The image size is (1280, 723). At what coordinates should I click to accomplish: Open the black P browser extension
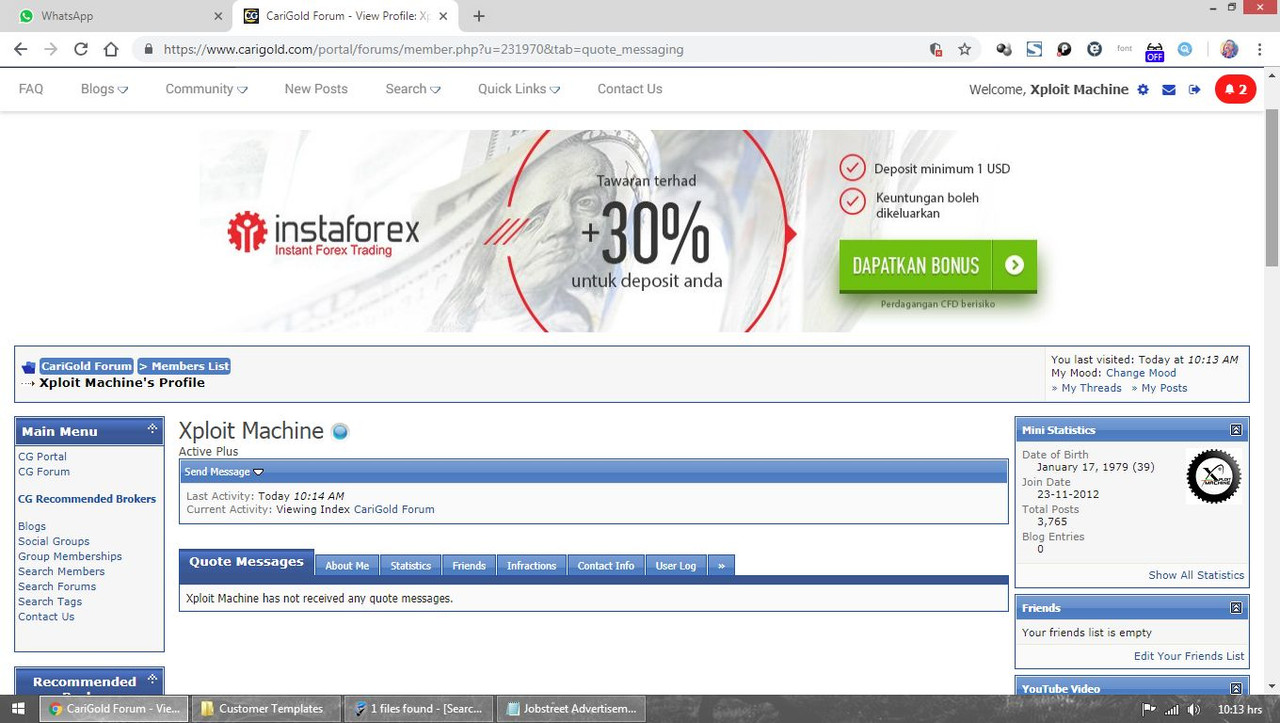coord(1064,49)
